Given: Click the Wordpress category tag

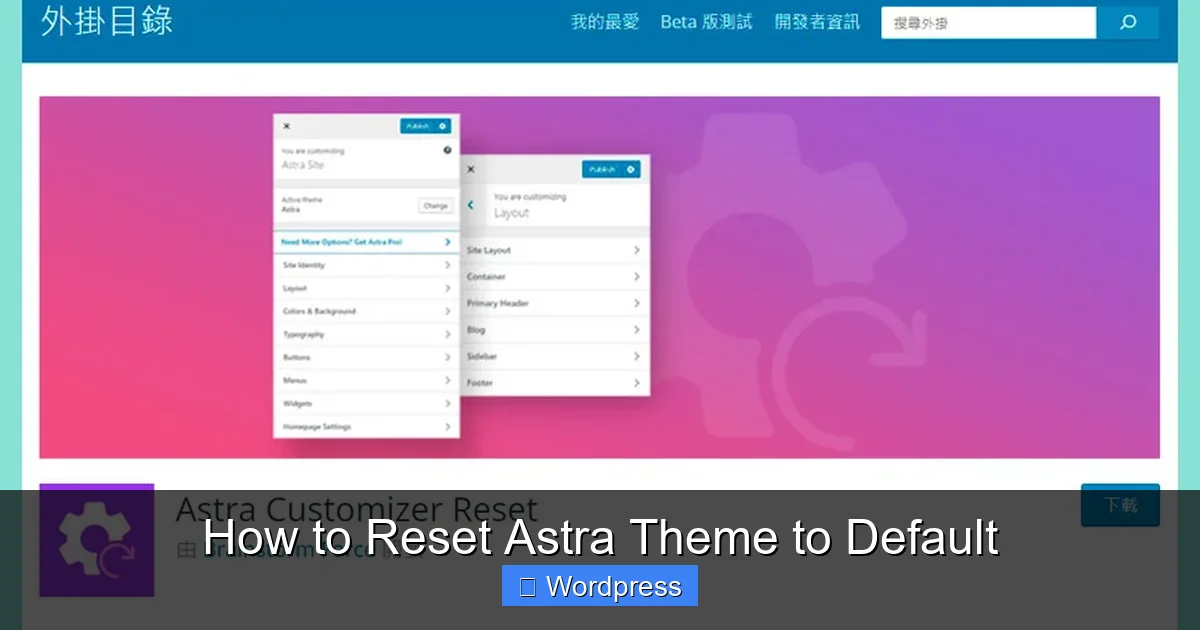Looking at the screenshot, I should (600, 586).
